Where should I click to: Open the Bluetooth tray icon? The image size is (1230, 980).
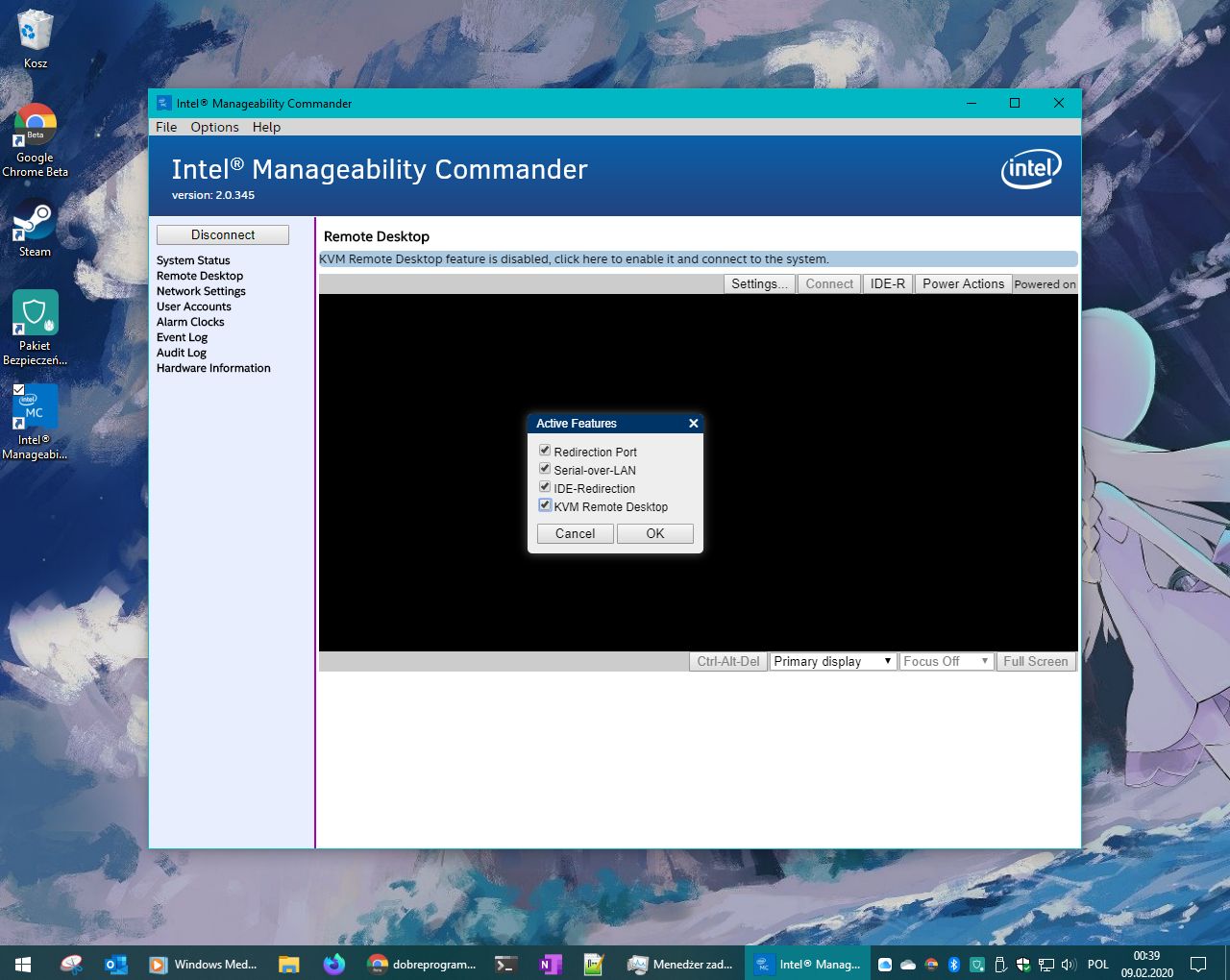pyautogui.click(x=954, y=964)
